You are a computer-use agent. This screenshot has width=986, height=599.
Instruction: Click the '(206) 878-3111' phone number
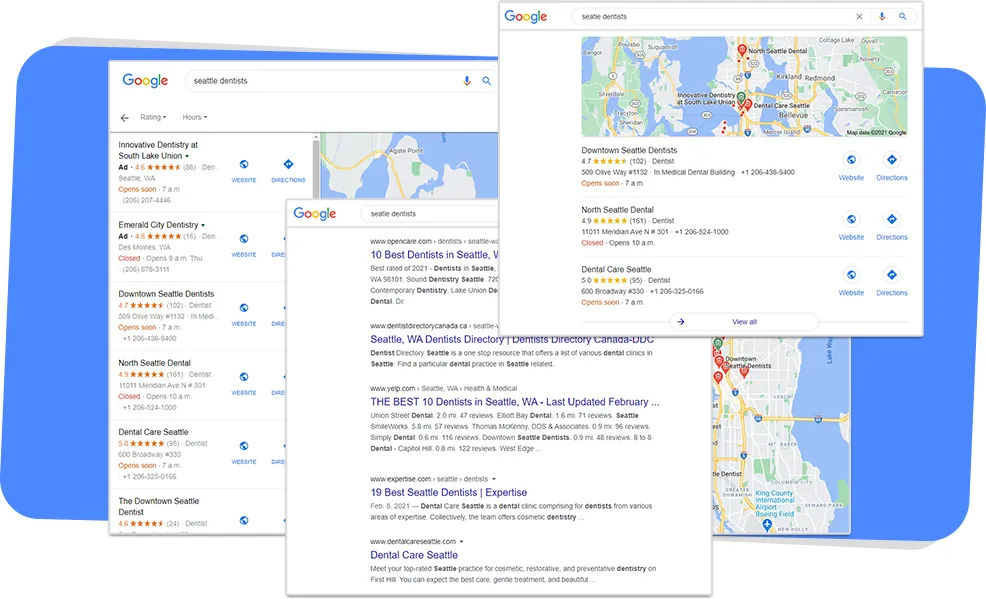pyautogui.click(x=146, y=270)
